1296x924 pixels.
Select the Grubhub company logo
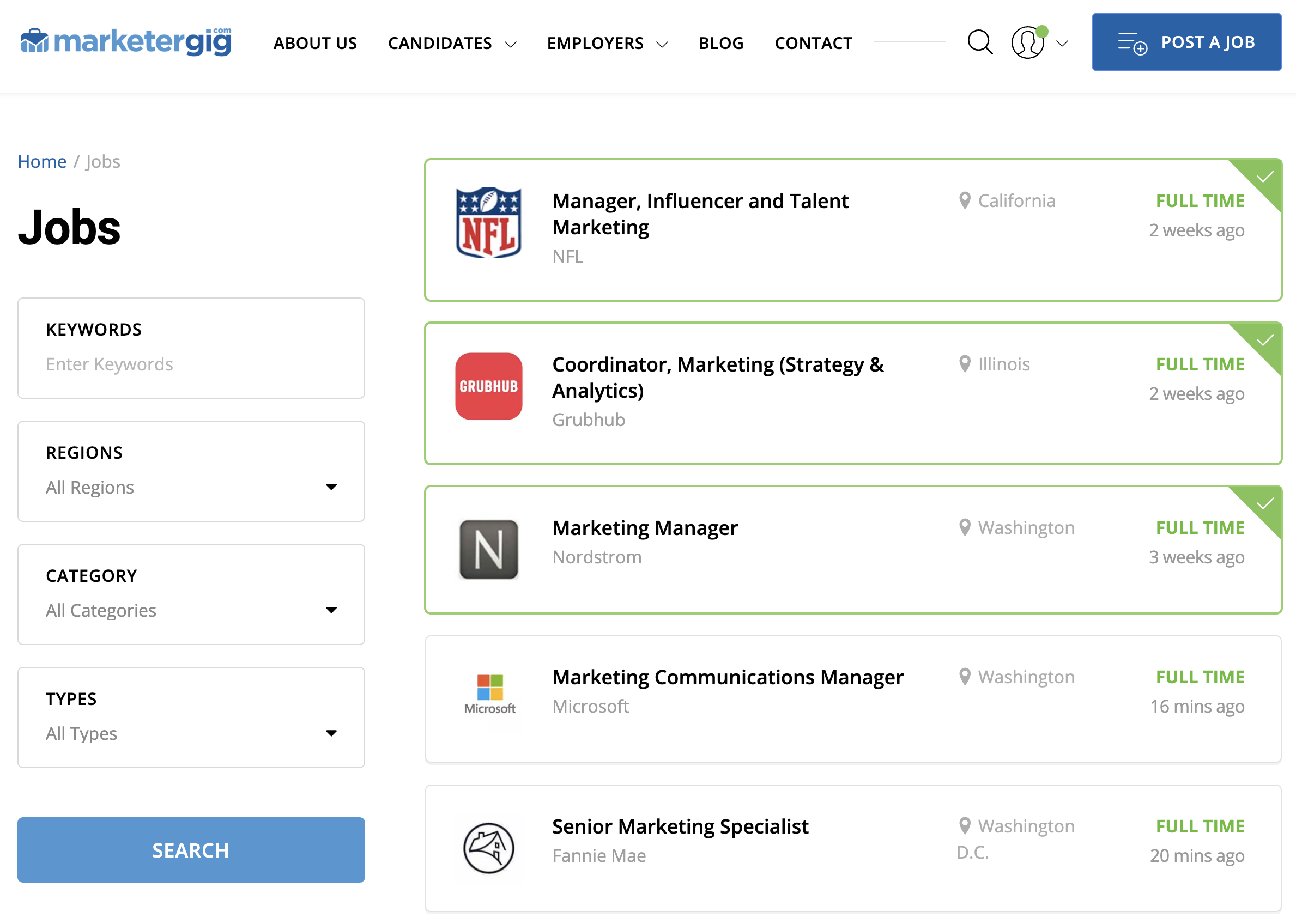tap(488, 387)
